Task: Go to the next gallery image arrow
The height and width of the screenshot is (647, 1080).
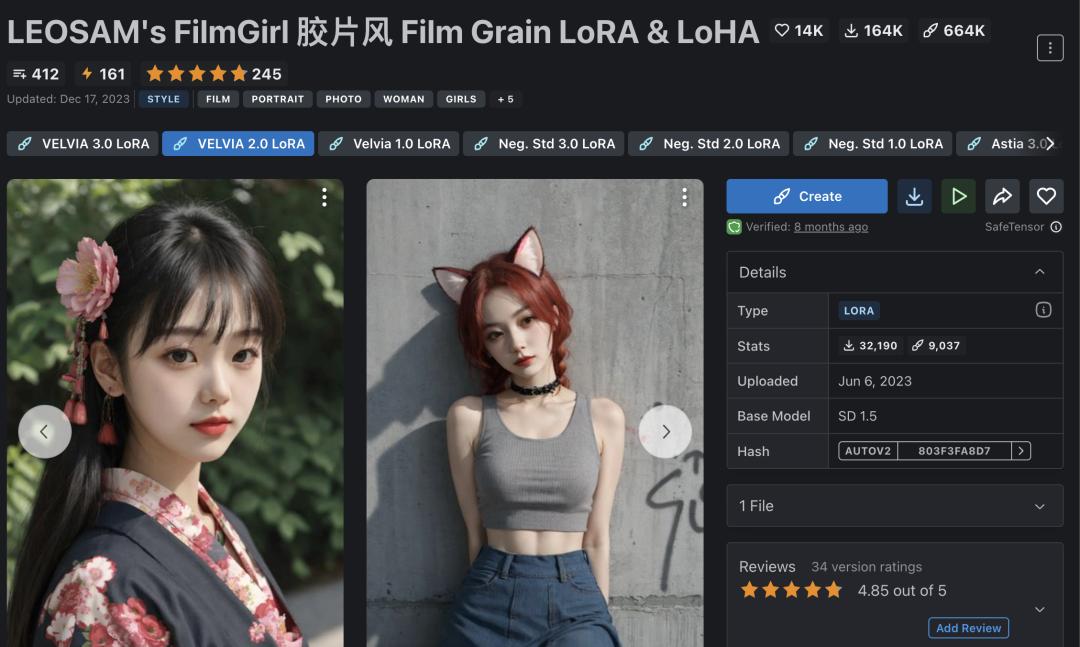Action: 665,432
